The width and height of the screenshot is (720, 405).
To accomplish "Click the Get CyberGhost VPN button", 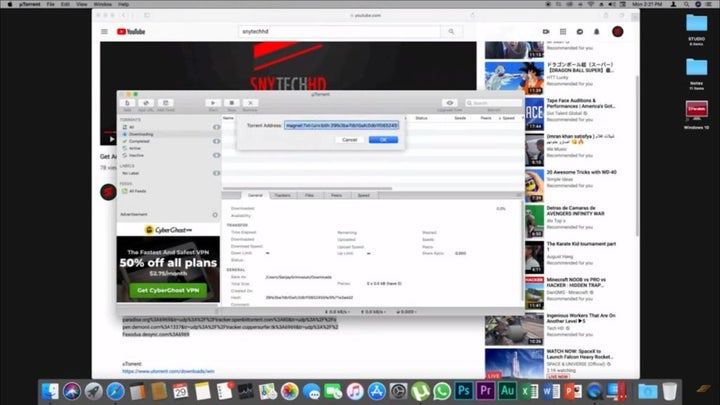I will 167,290.
